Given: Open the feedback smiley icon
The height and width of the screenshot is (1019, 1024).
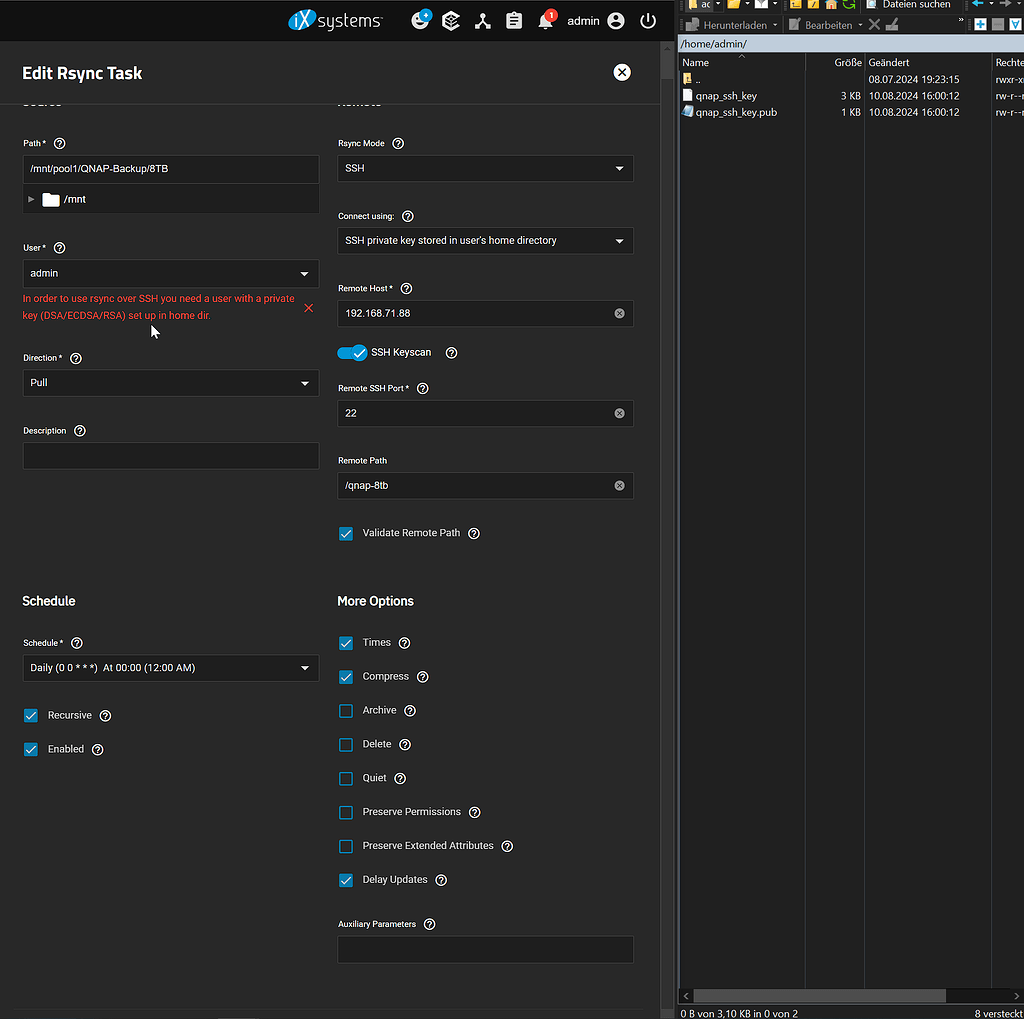Looking at the screenshot, I should click(421, 19).
